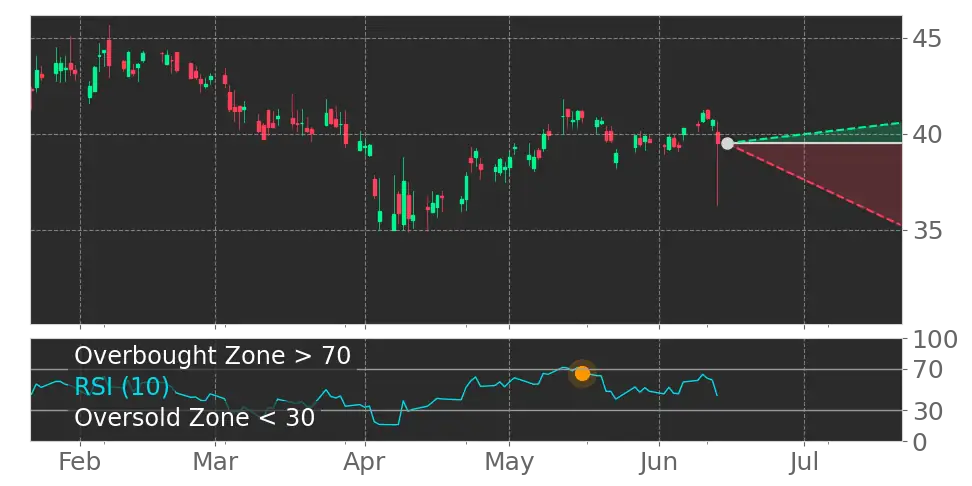Click the 30 RSI axis label
Image resolution: width=972 pixels, height=486 pixels.
click(x=927, y=410)
